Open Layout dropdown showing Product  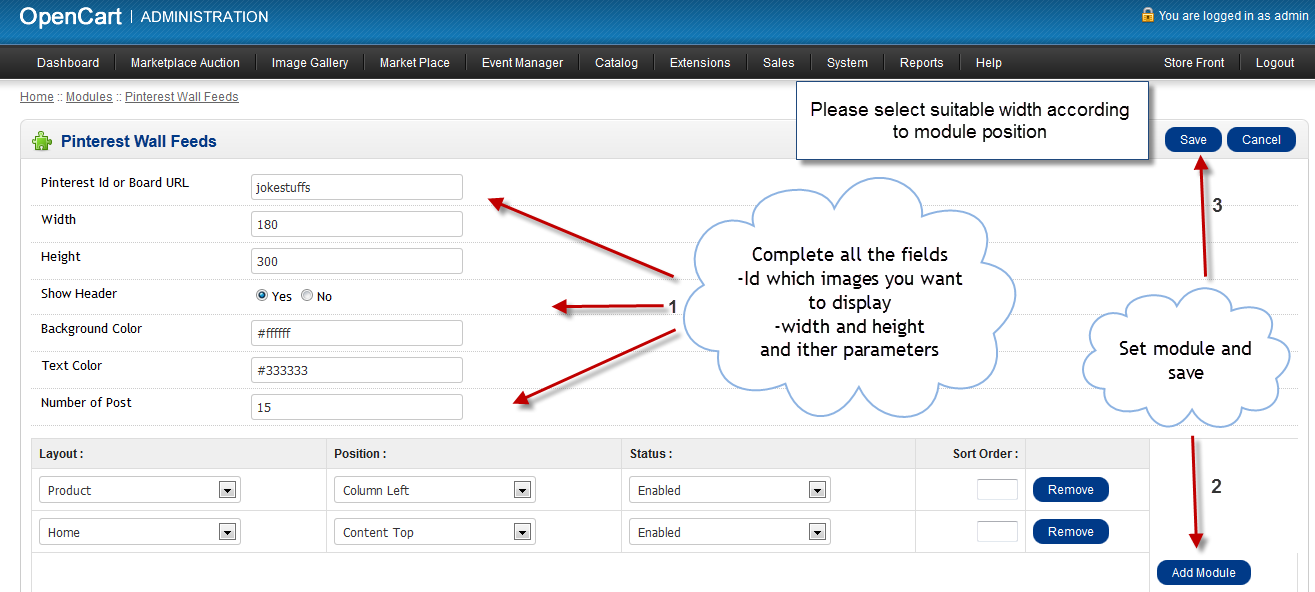pyautogui.click(x=140, y=490)
